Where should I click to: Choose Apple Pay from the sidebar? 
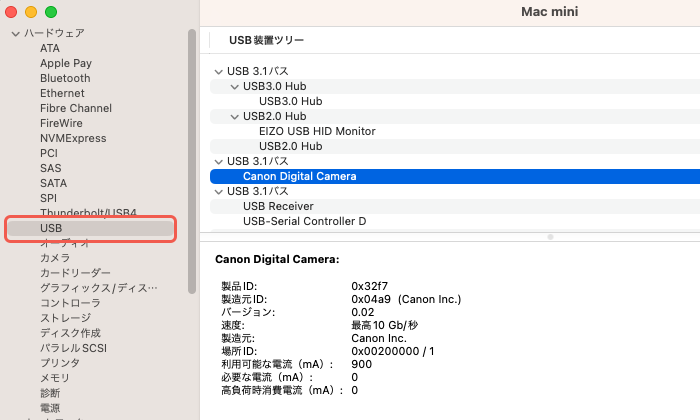pyautogui.click(x=66, y=63)
